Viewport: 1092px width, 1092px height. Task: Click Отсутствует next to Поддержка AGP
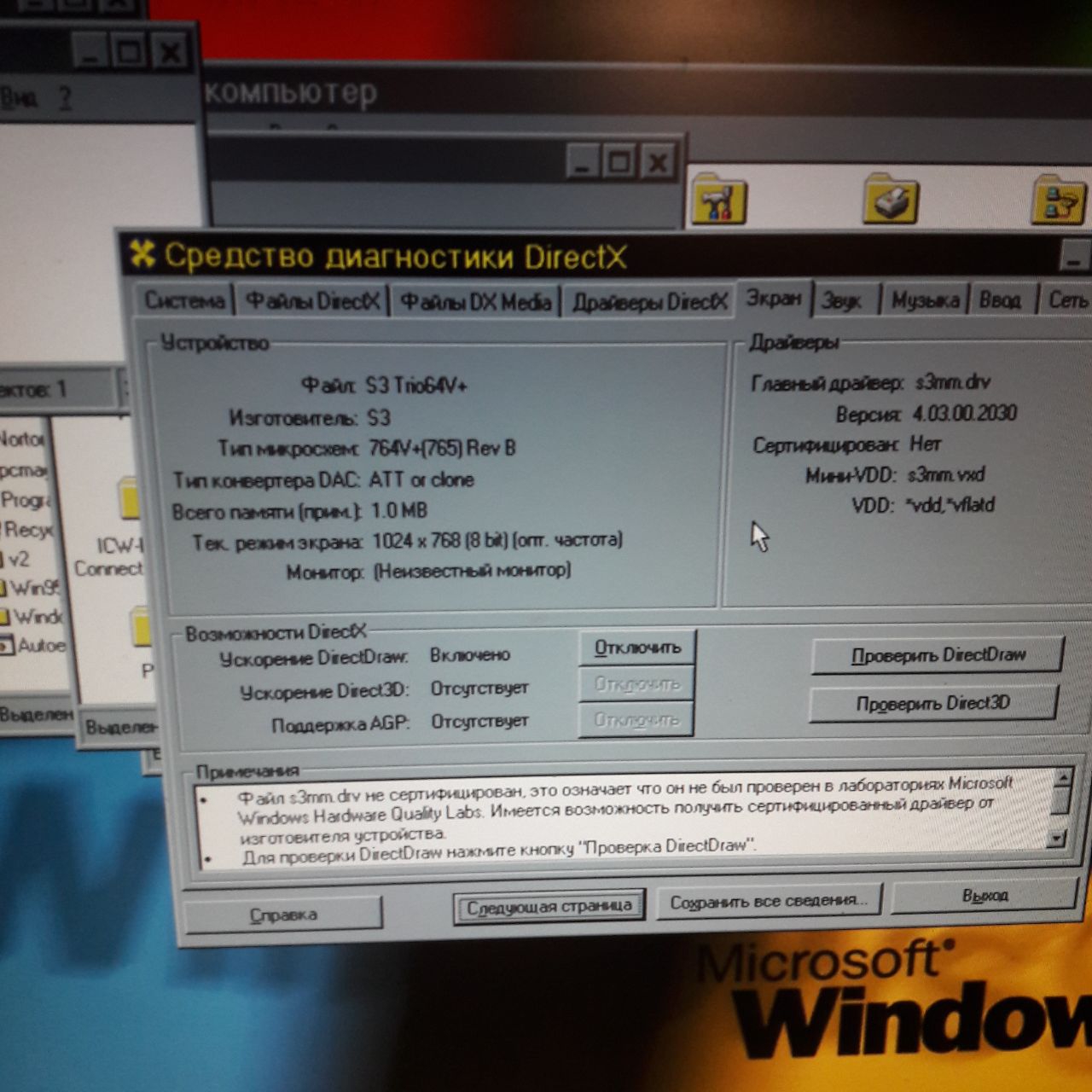coord(479,721)
